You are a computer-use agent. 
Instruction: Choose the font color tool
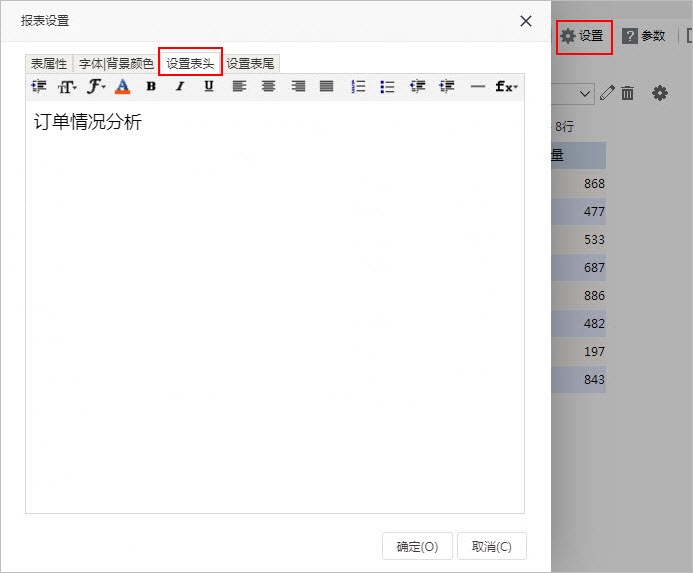122,87
